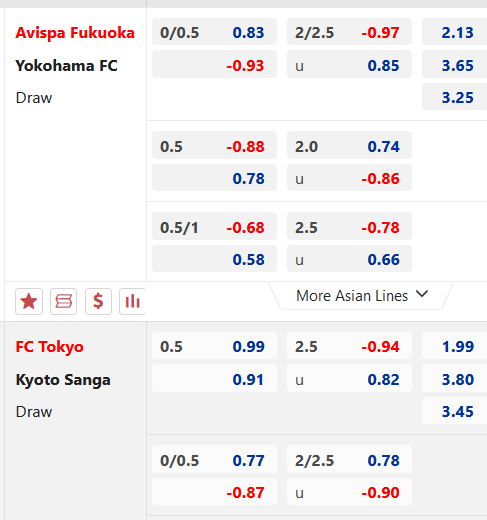Viewport: 487px width, 520px height.
Task: Open the bar chart statistics icon
Action: coord(132,301)
